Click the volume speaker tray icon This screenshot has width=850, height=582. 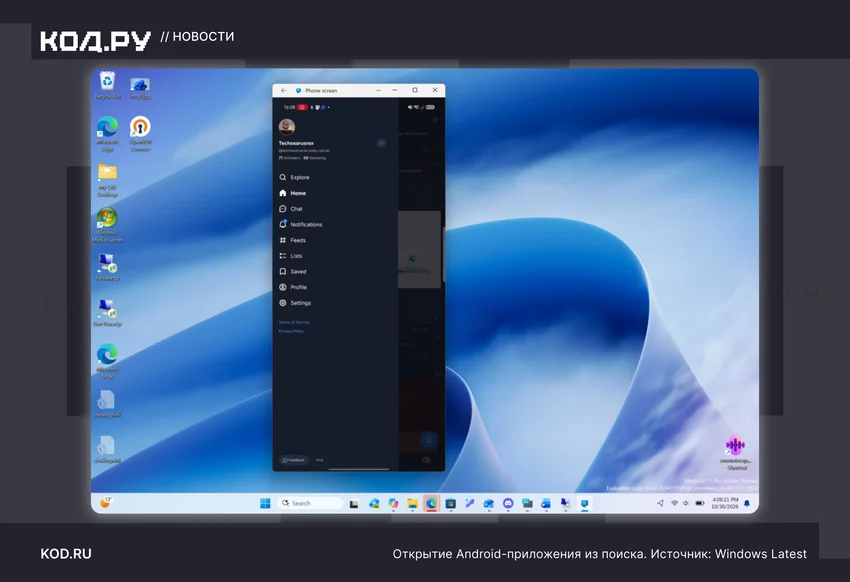[686, 503]
